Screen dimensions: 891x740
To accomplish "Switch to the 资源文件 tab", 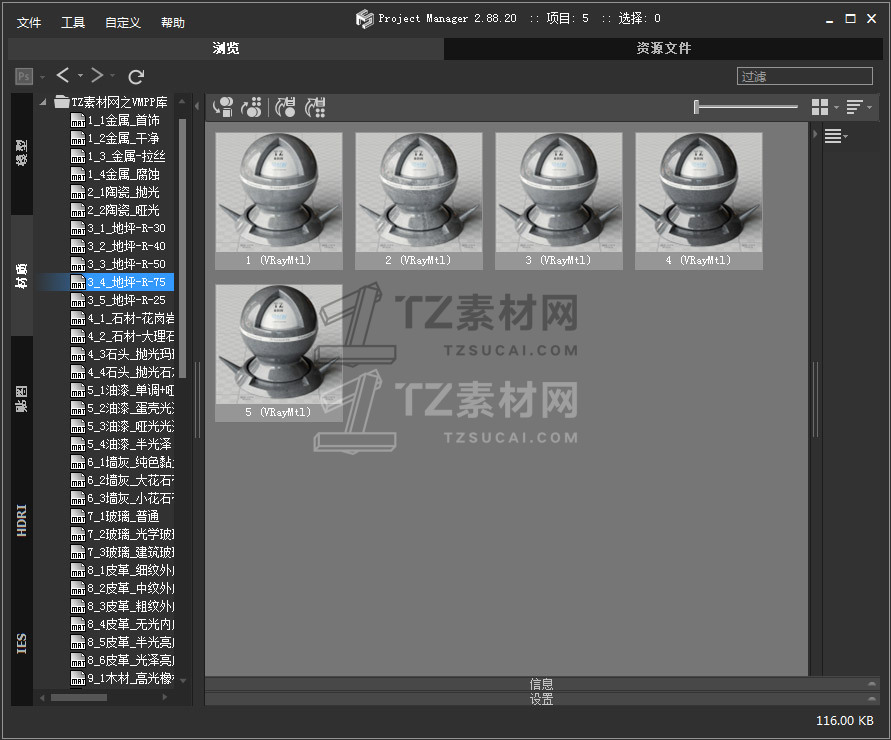I will (x=663, y=48).
